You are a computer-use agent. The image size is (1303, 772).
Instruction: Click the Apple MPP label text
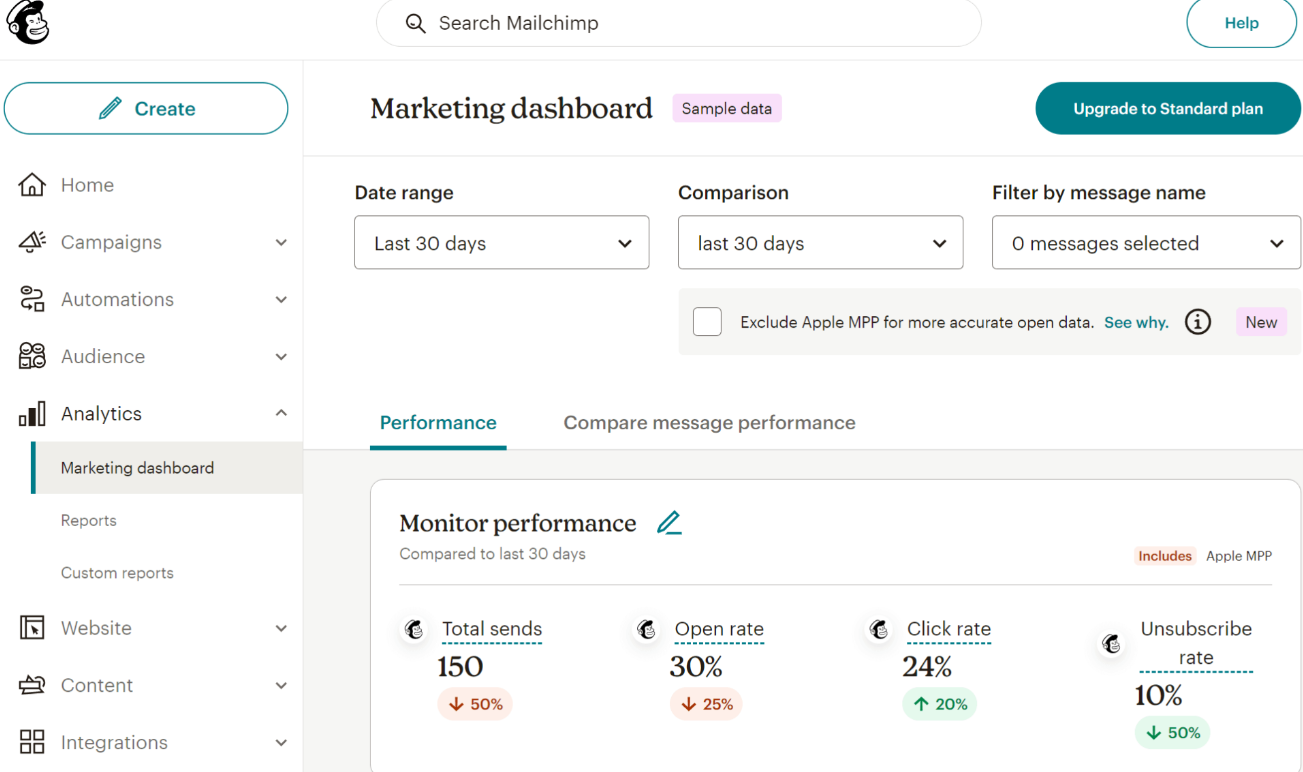click(1239, 556)
